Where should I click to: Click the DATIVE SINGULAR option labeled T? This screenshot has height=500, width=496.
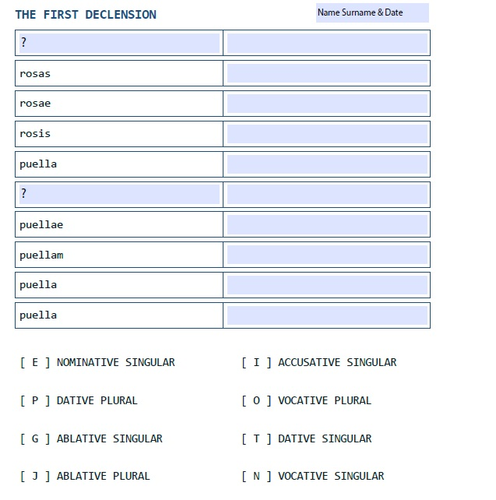pyautogui.click(x=306, y=439)
